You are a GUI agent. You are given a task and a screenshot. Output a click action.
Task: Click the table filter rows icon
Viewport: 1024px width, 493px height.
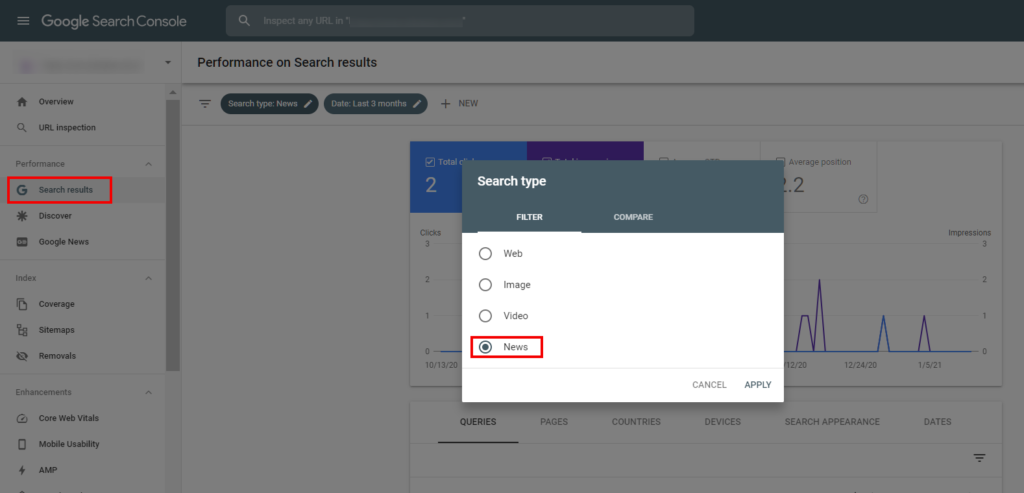click(x=979, y=458)
